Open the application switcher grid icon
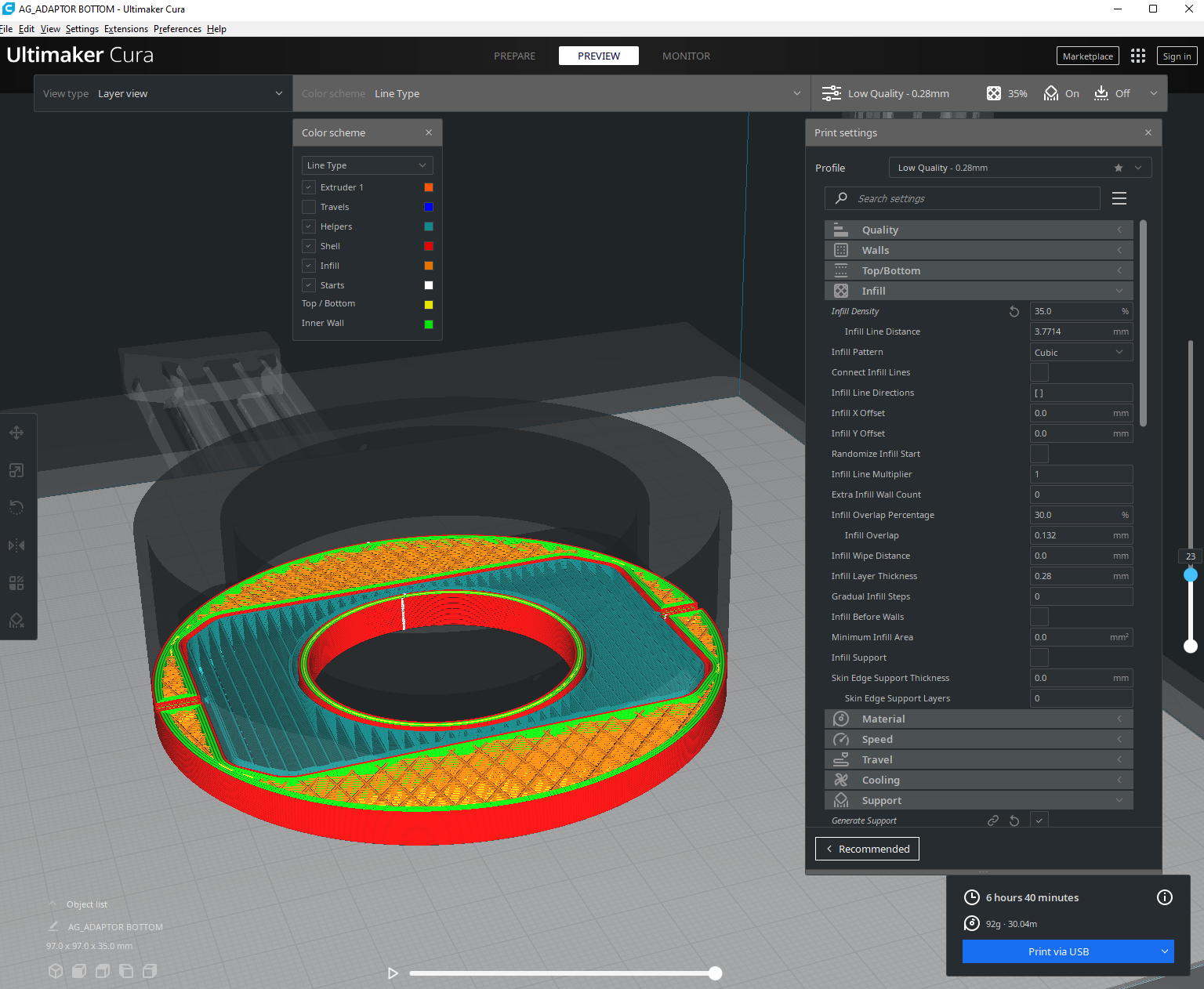Image resolution: width=1204 pixels, height=989 pixels. pos(1138,56)
